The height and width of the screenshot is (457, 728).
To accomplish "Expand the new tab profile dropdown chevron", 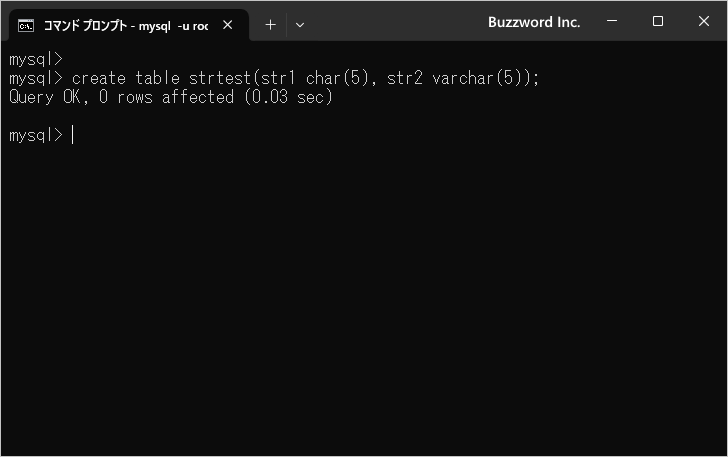I will (x=300, y=24).
